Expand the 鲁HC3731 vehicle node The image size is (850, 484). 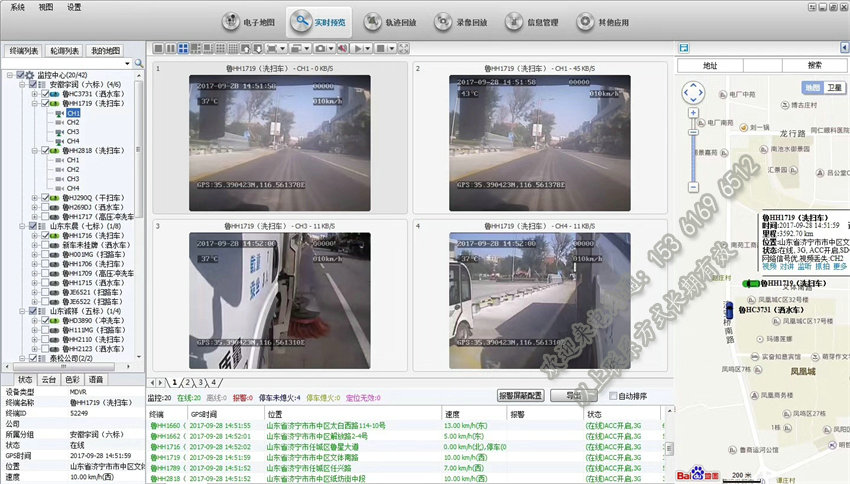[35, 94]
